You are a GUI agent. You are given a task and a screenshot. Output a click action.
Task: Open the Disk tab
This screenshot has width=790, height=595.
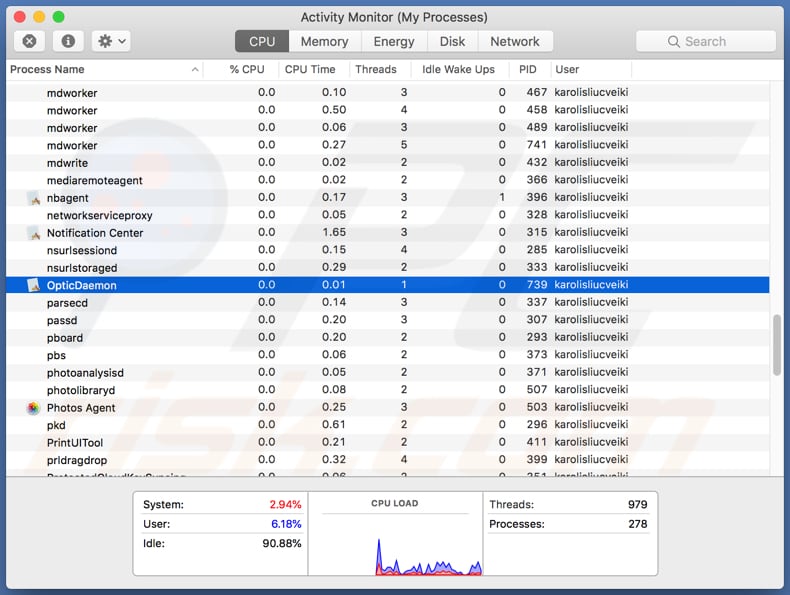pyautogui.click(x=452, y=41)
